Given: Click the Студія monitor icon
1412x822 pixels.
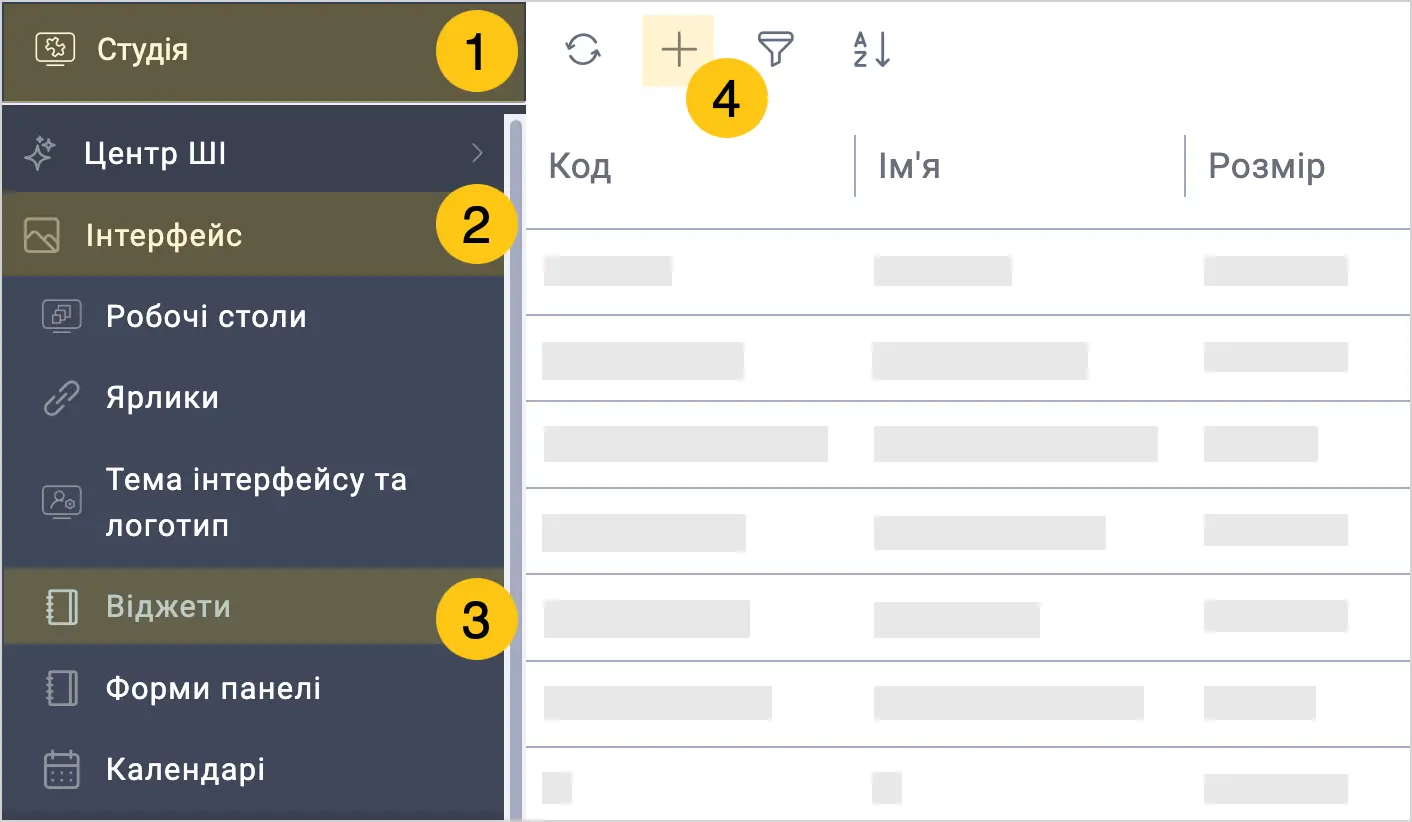Looking at the screenshot, I should pyautogui.click(x=55, y=49).
